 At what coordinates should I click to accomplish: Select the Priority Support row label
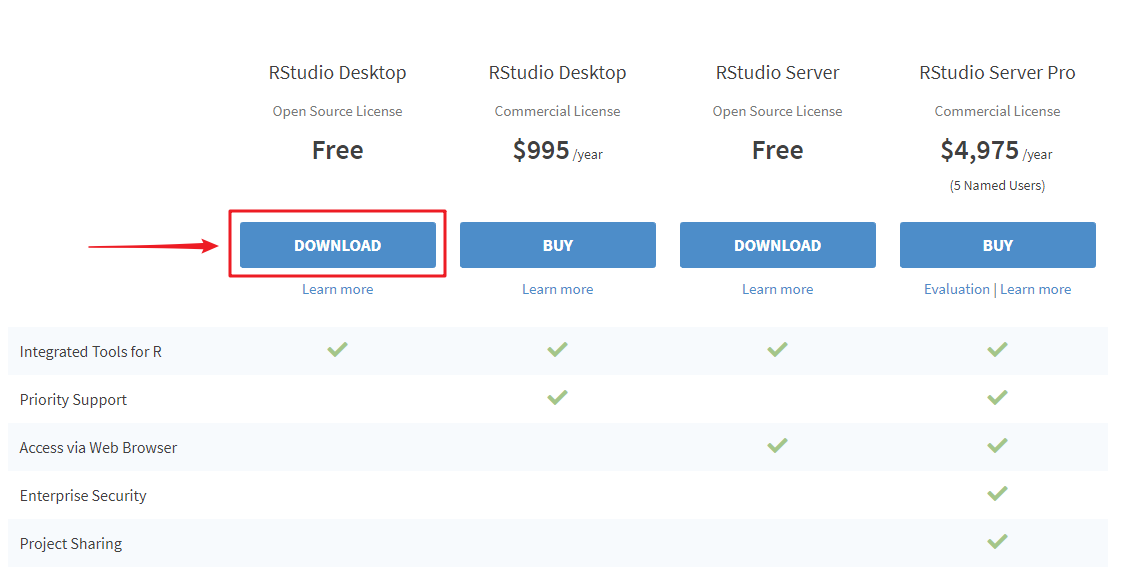pyautogui.click(x=73, y=400)
